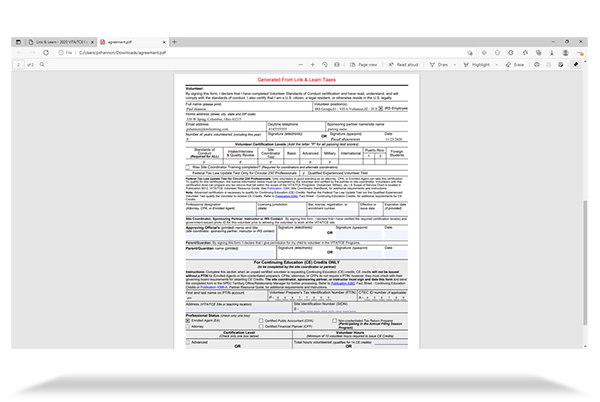Close the Link & Learn tab
Image resolution: width=600 pixels, height=402 pixels.
pyautogui.click(x=93, y=42)
